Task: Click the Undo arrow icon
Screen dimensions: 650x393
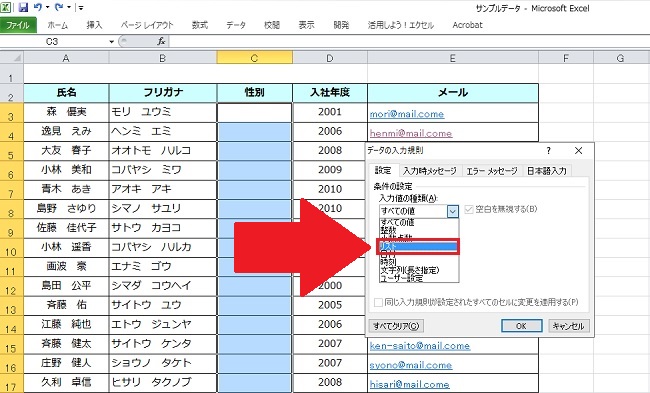Action: (38, 7)
